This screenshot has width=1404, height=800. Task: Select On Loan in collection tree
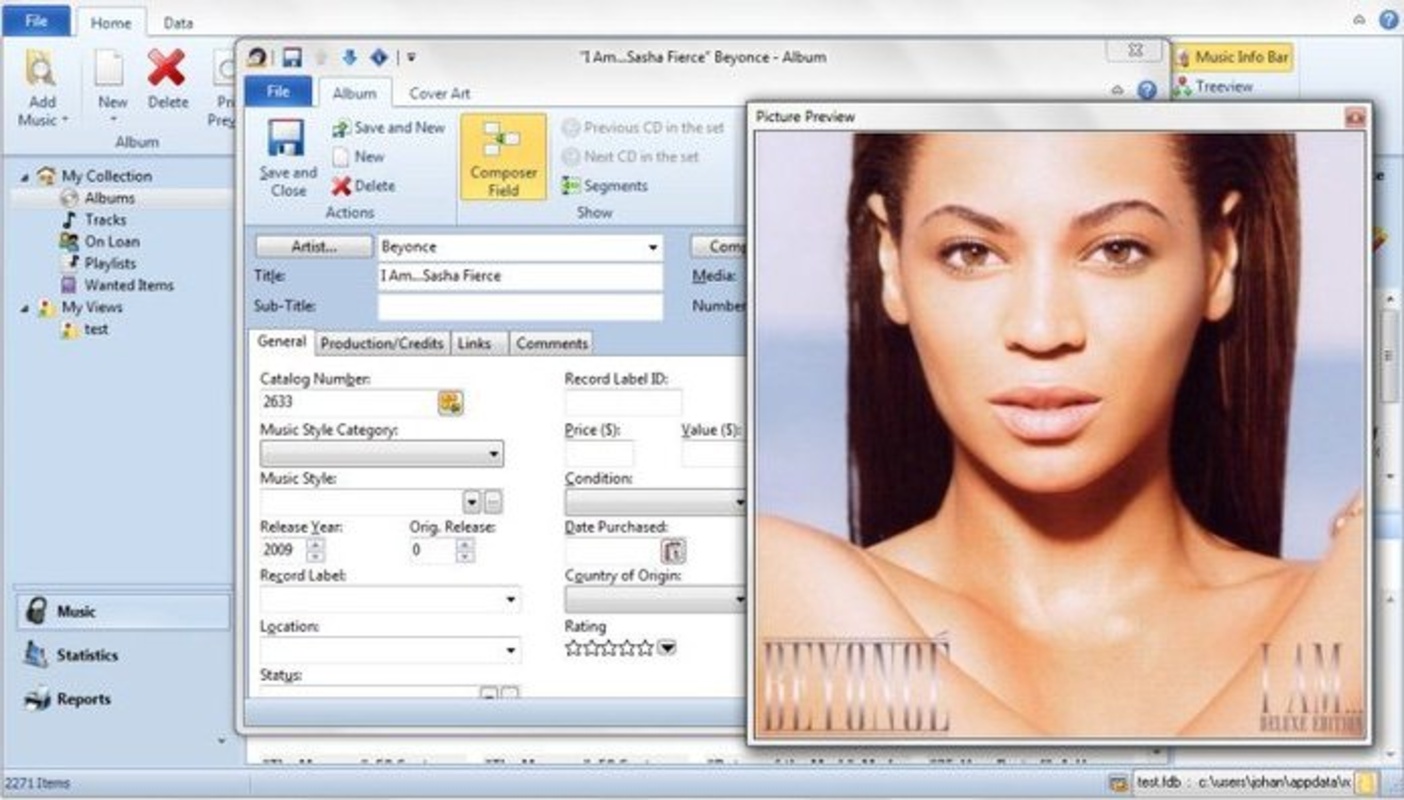pyautogui.click(x=112, y=242)
